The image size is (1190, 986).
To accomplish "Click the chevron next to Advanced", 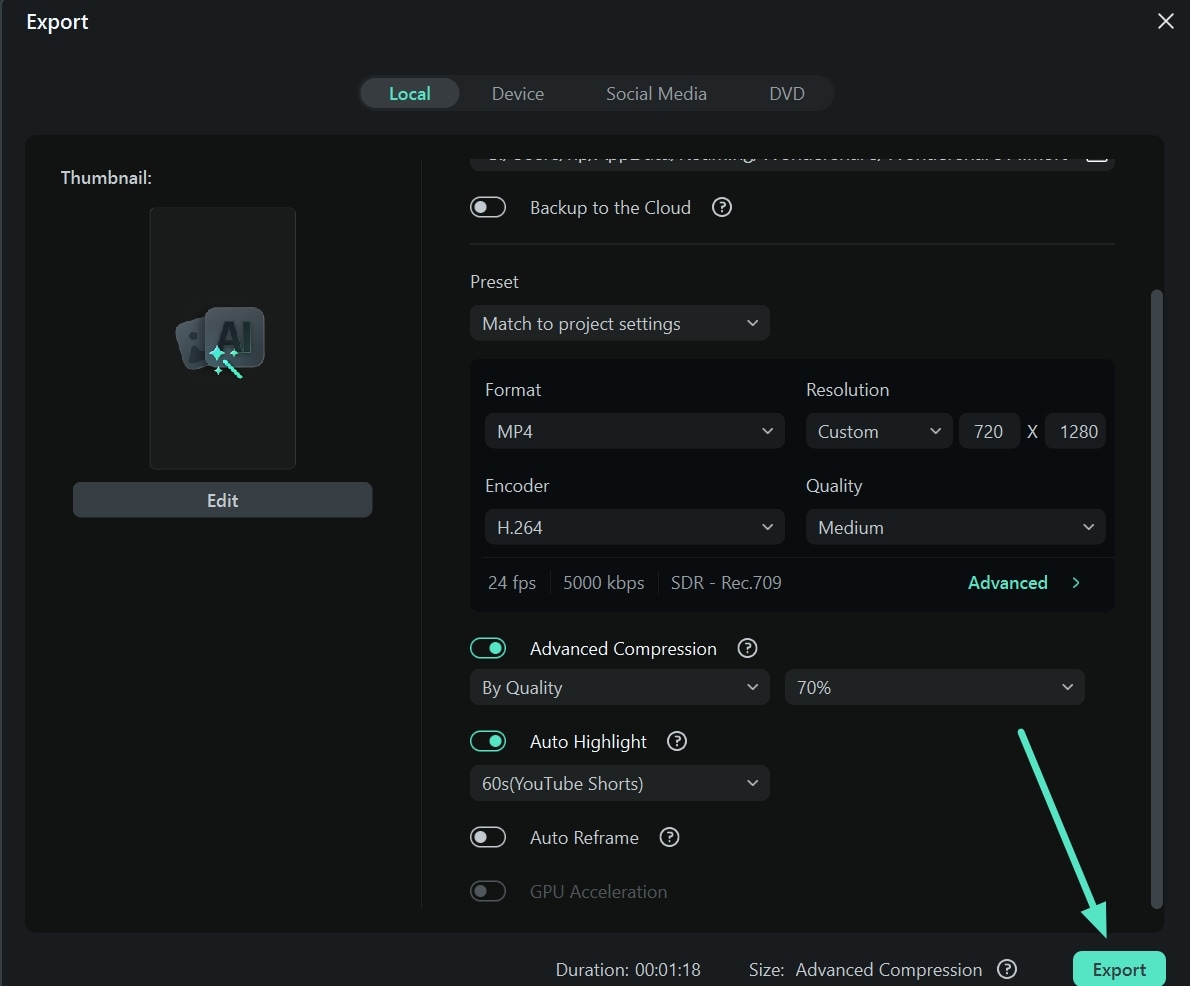I will 1075,582.
